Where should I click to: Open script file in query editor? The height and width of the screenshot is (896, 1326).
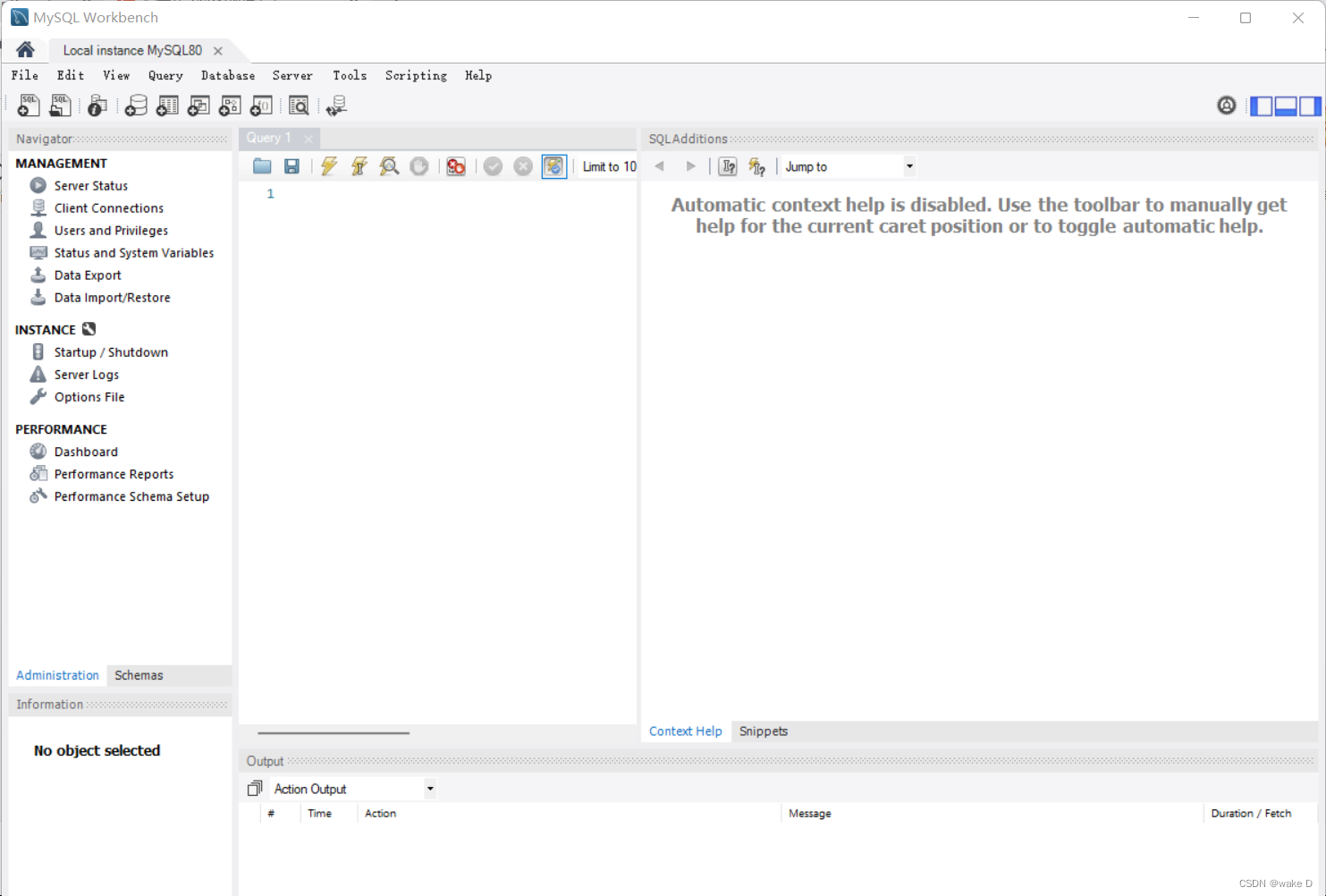[x=262, y=166]
